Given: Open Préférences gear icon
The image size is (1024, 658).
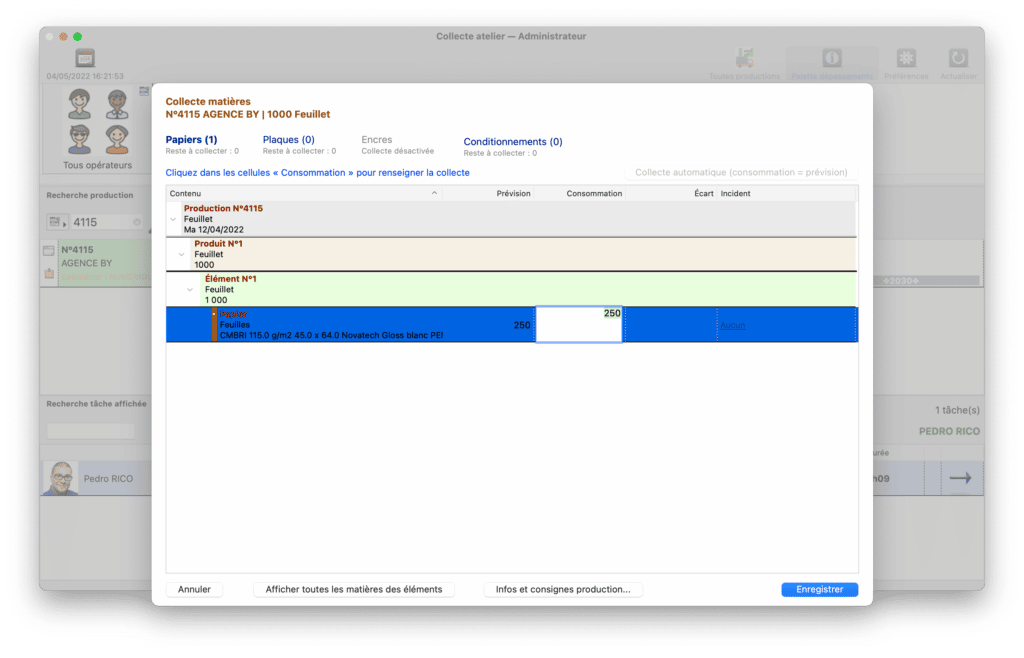Looking at the screenshot, I should point(906,58).
